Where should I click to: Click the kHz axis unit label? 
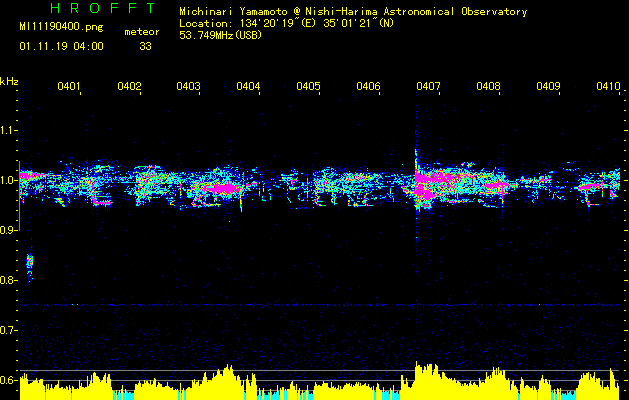[x=9, y=81]
